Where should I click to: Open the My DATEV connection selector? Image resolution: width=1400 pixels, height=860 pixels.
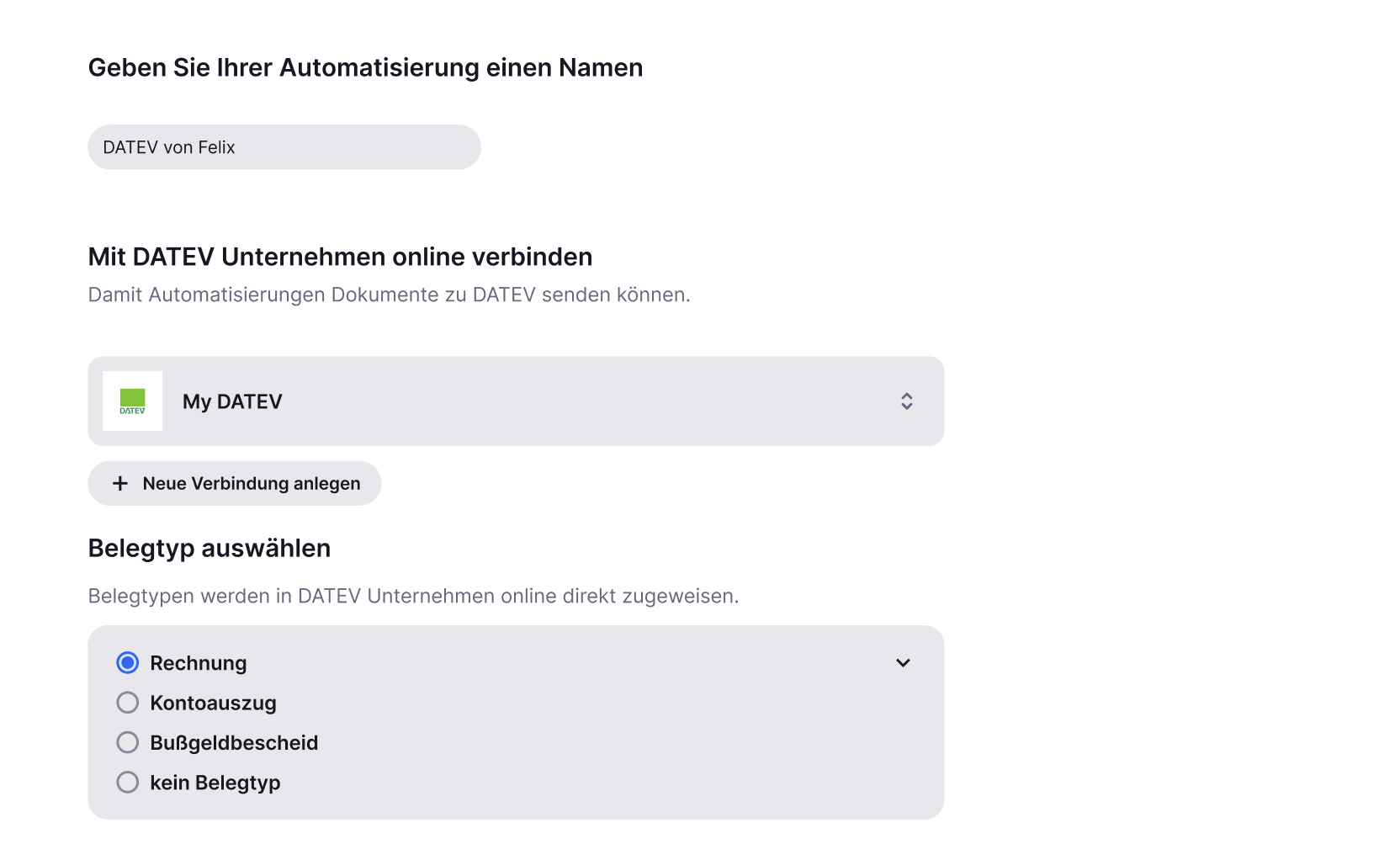516,401
